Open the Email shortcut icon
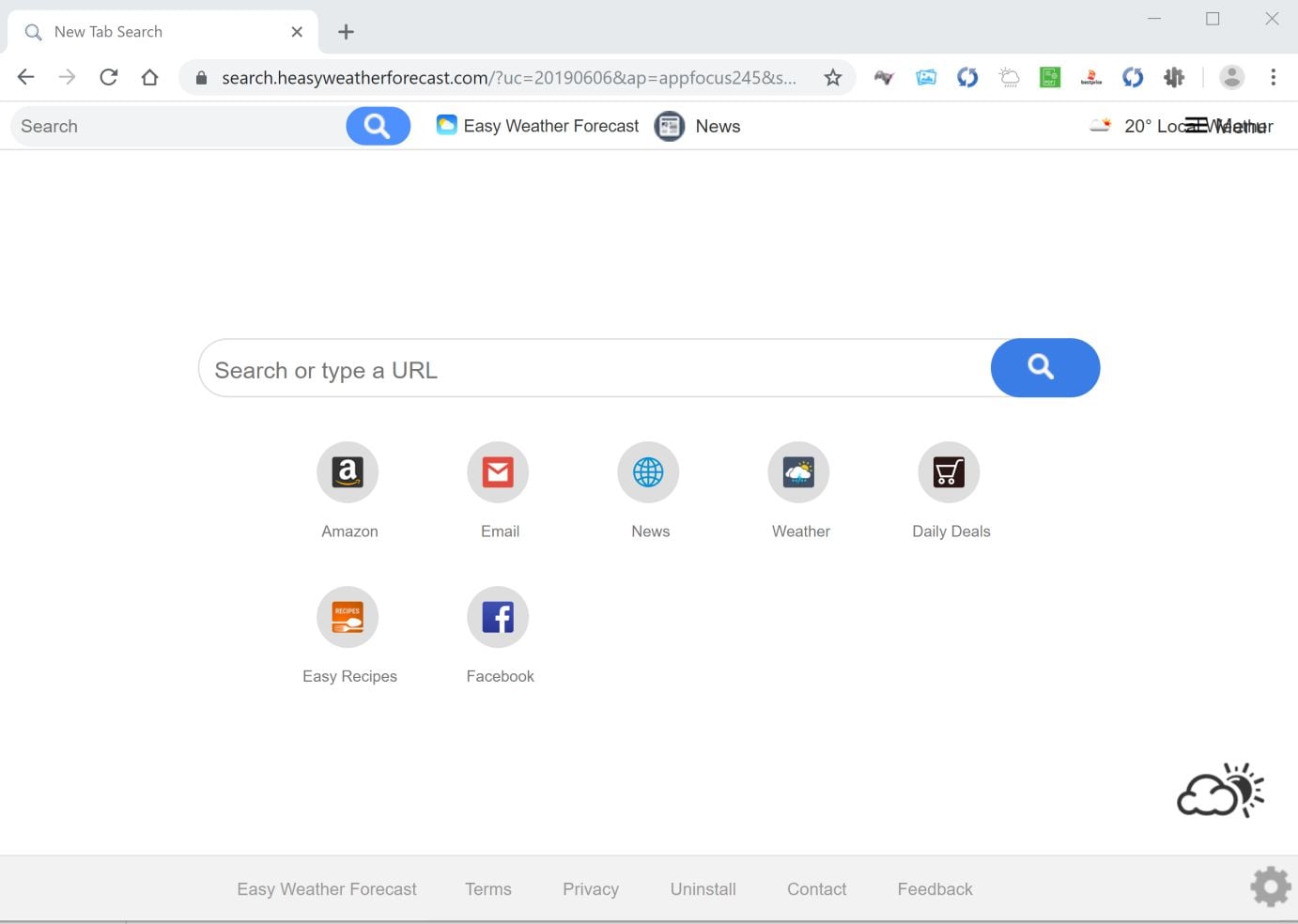Viewport: 1298px width, 924px height. [498, 472]
